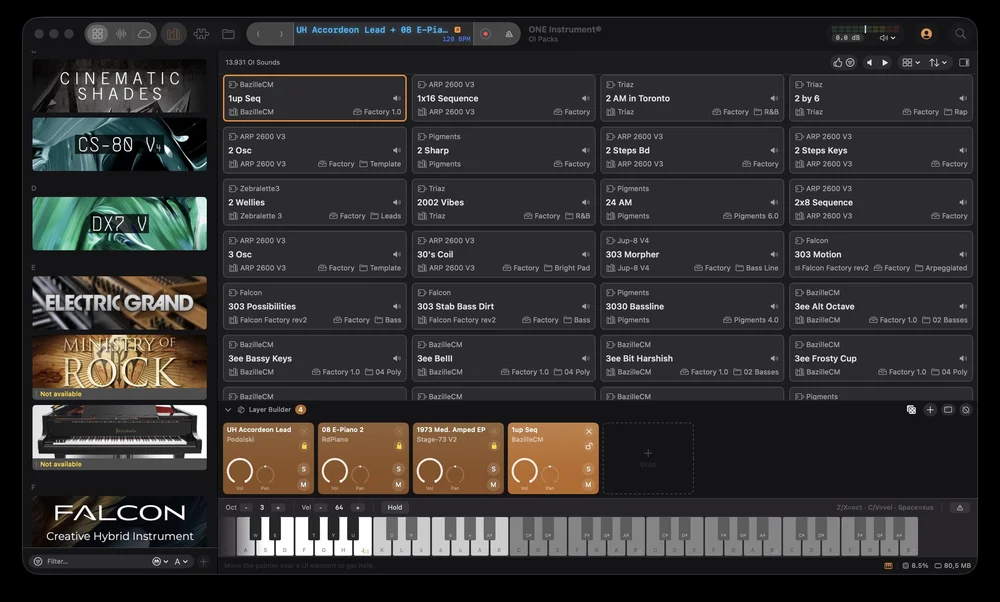
Task: Select the 3ee Frosty Cup preset
Action: tap(881, 358)
